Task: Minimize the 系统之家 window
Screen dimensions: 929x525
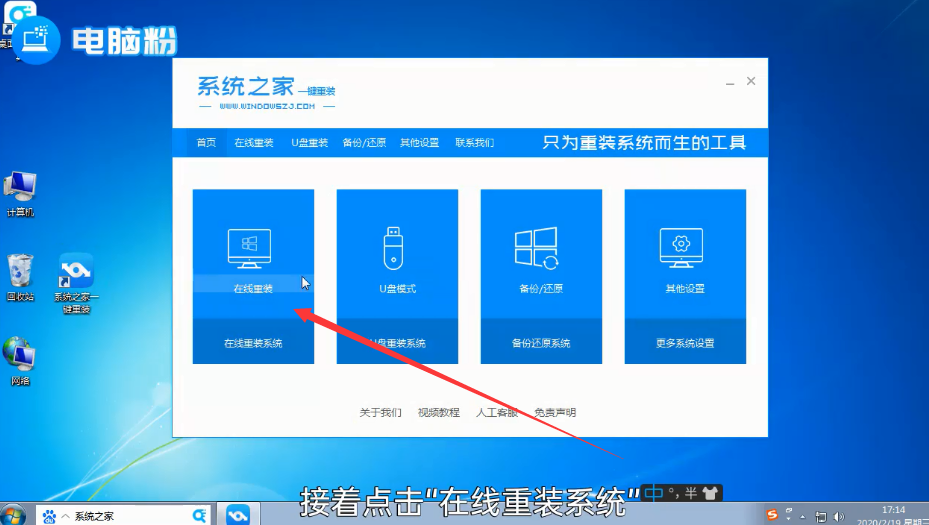Action: coord(730,82)
